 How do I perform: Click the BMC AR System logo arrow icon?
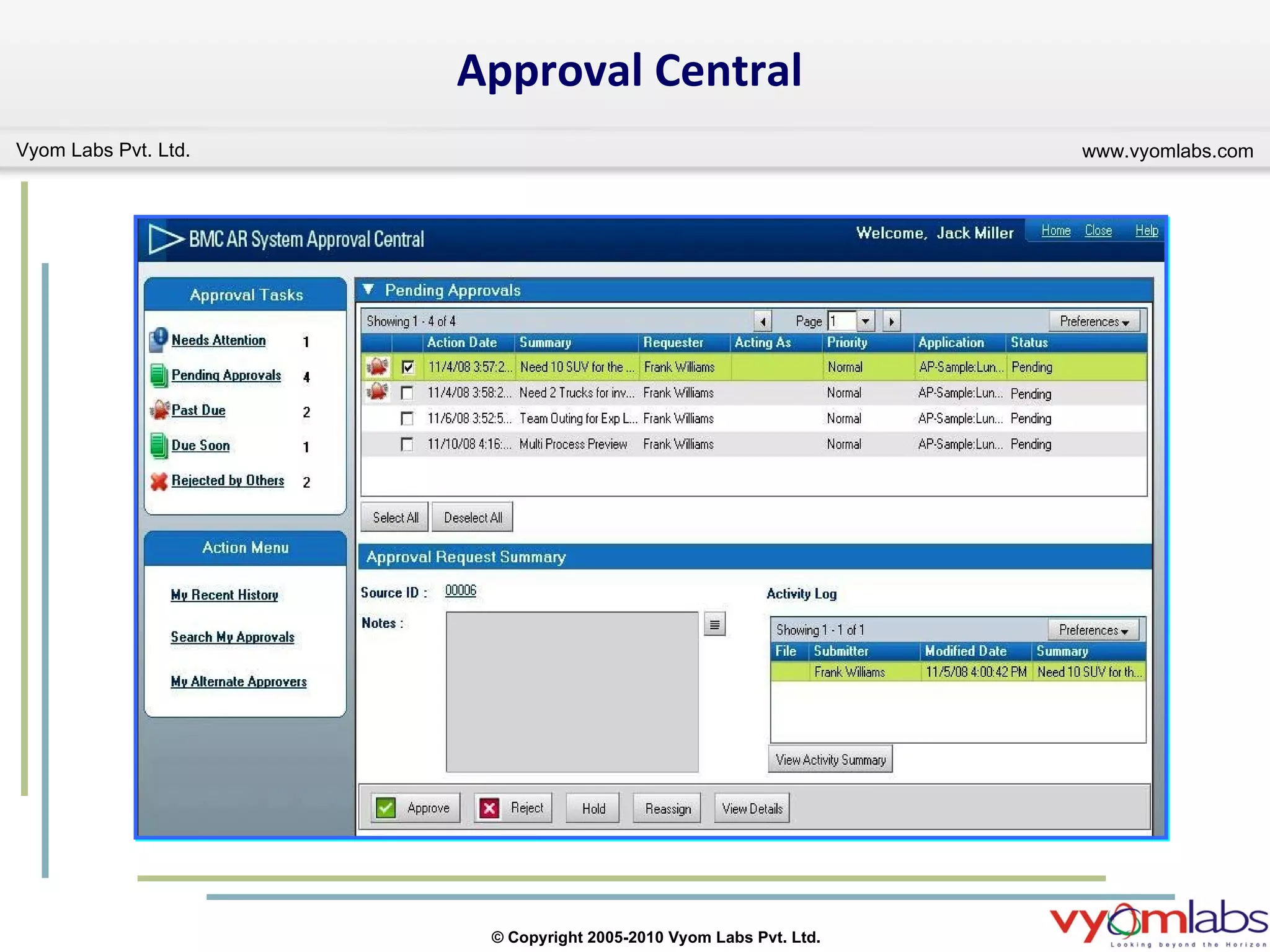pos(166,239)
